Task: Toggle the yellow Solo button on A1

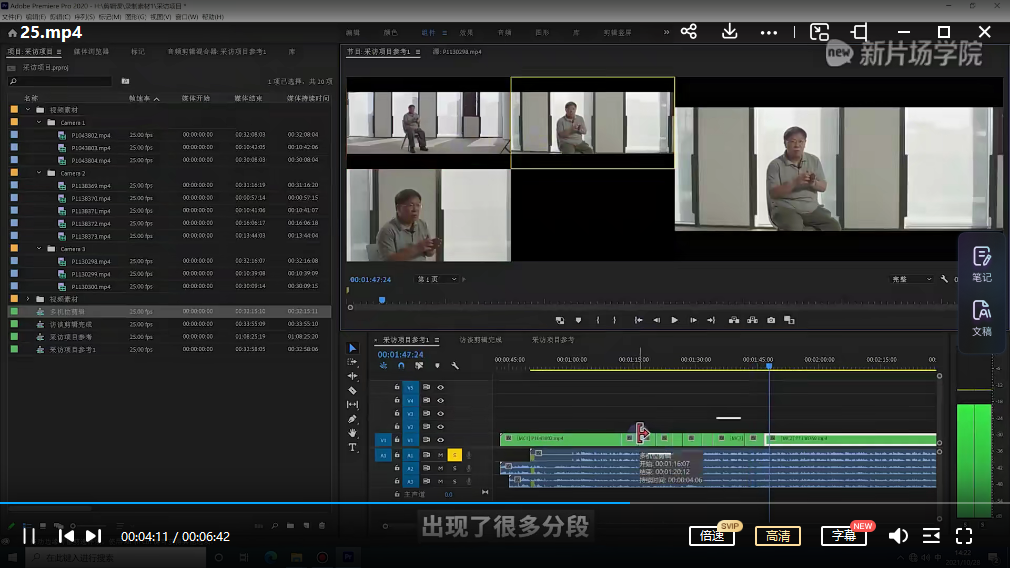Action: point(455,455)
